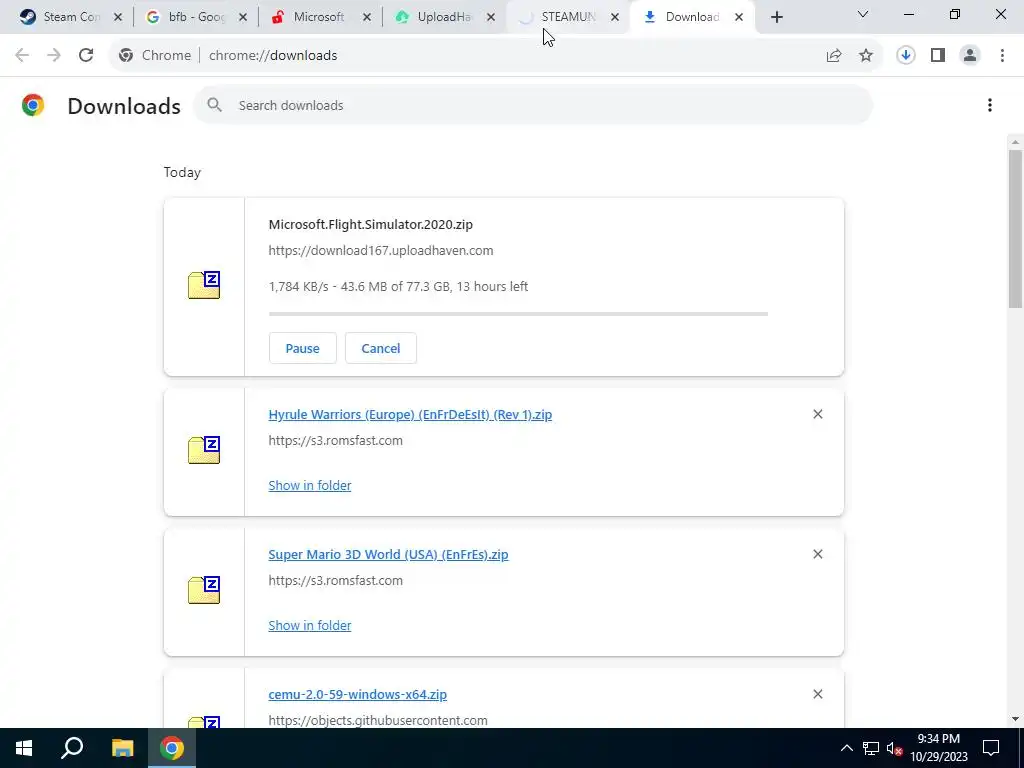Show hidden system tray icons
1024x768 pixels.
click(846, 748)
